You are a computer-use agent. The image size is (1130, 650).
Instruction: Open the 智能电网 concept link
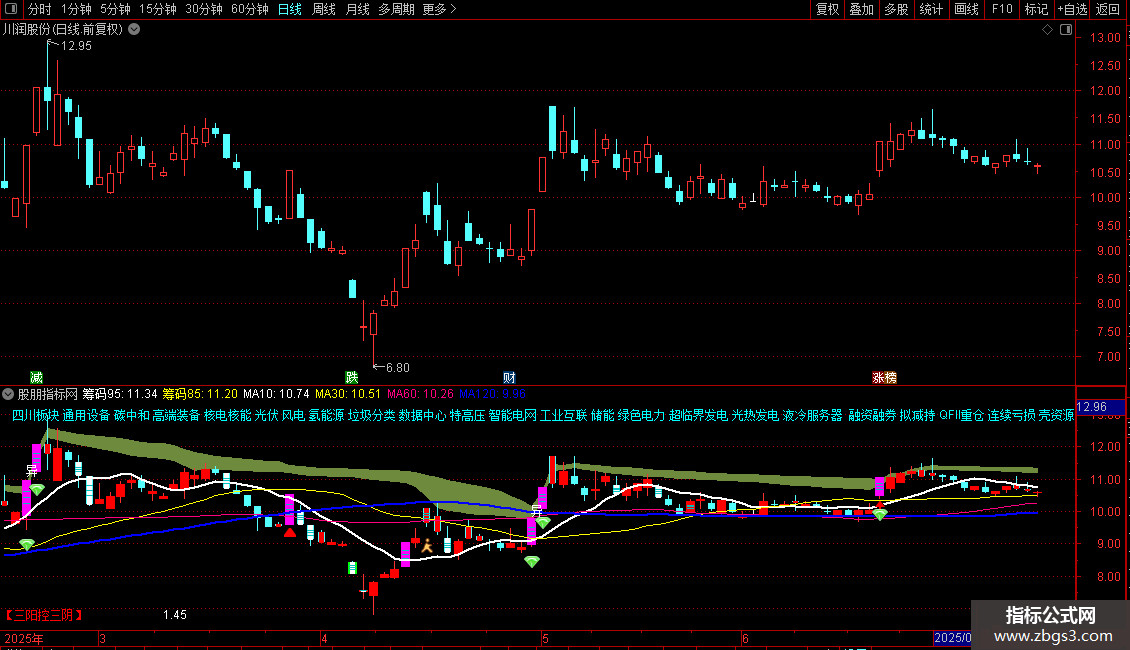512,415
